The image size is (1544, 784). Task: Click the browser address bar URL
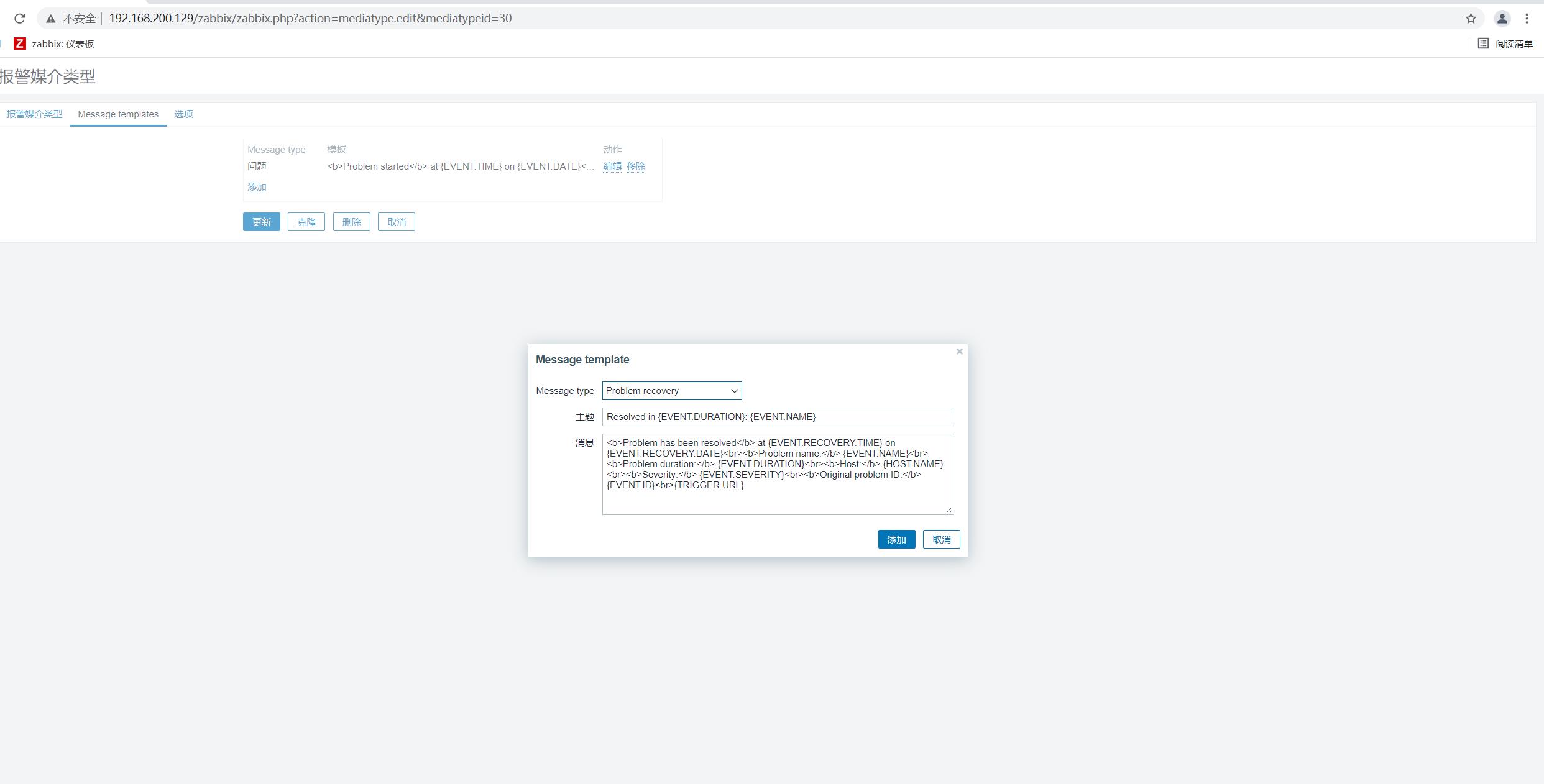click(x=310, y=19)
